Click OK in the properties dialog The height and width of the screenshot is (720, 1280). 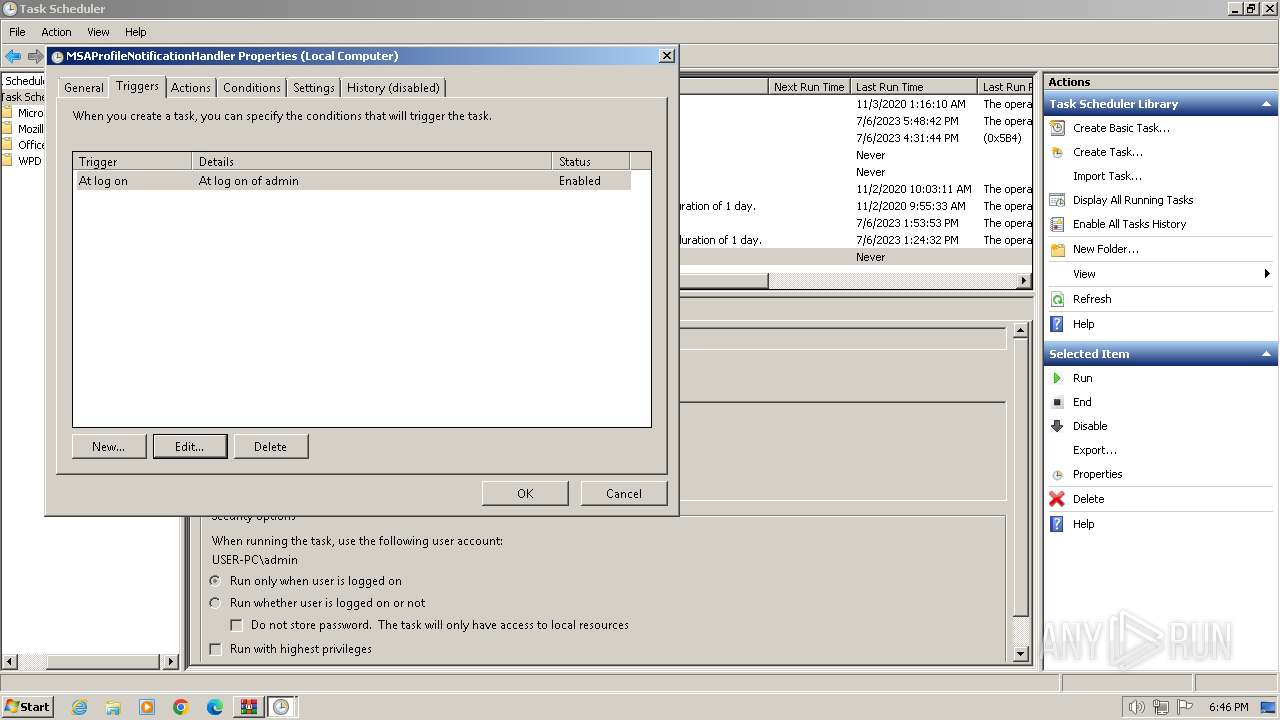[x=525, y=493]
